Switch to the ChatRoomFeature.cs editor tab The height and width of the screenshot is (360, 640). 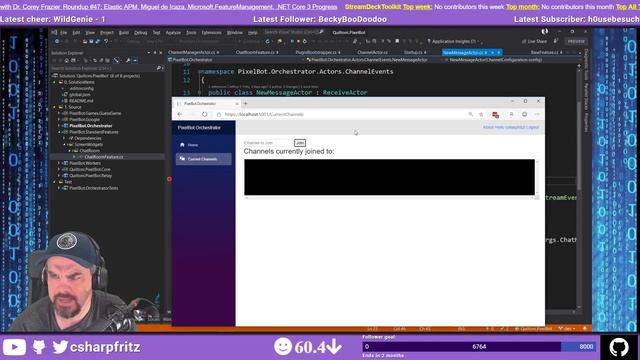(256, 52)
